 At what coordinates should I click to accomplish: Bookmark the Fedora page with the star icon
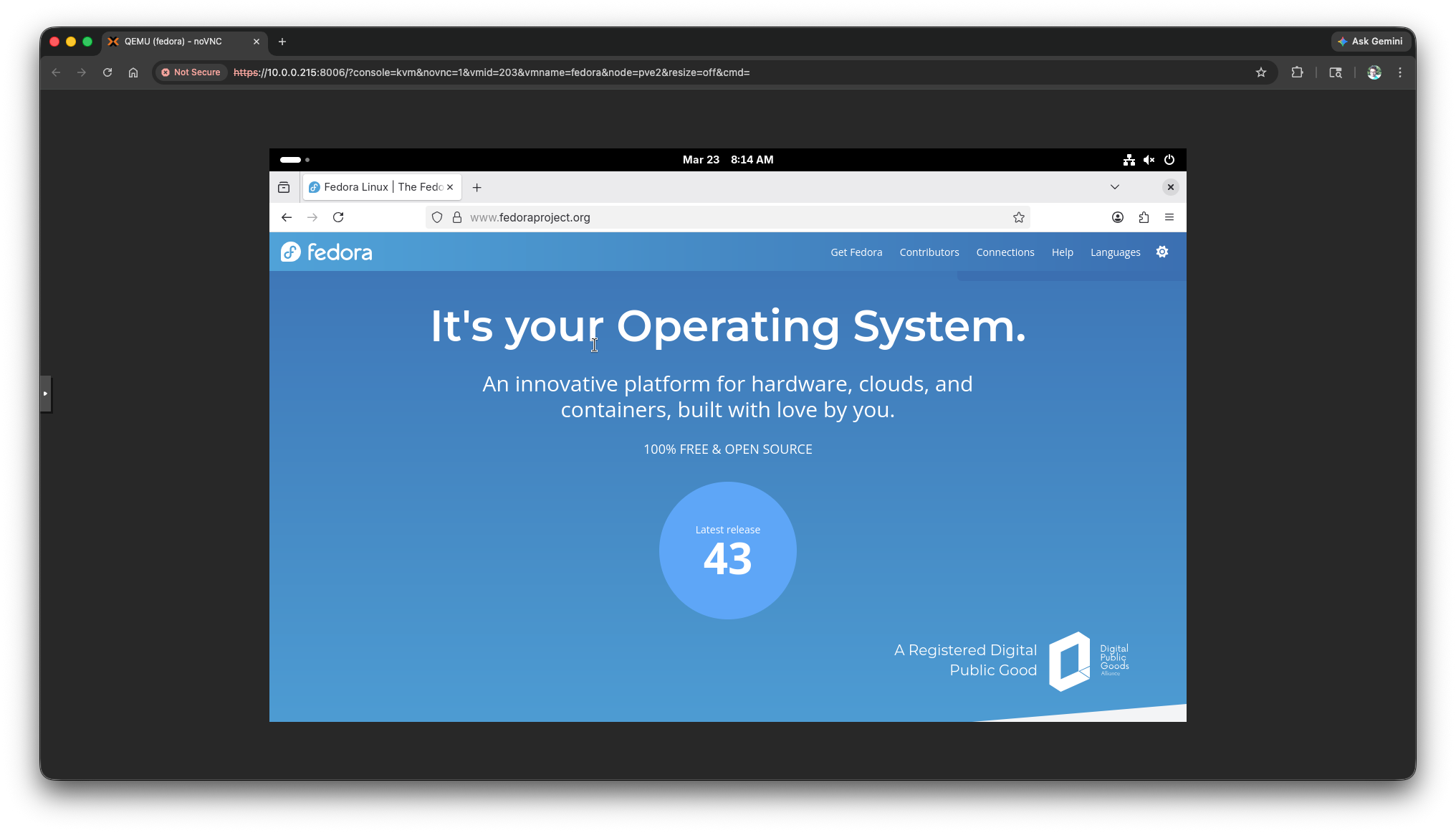(1018, 217)
